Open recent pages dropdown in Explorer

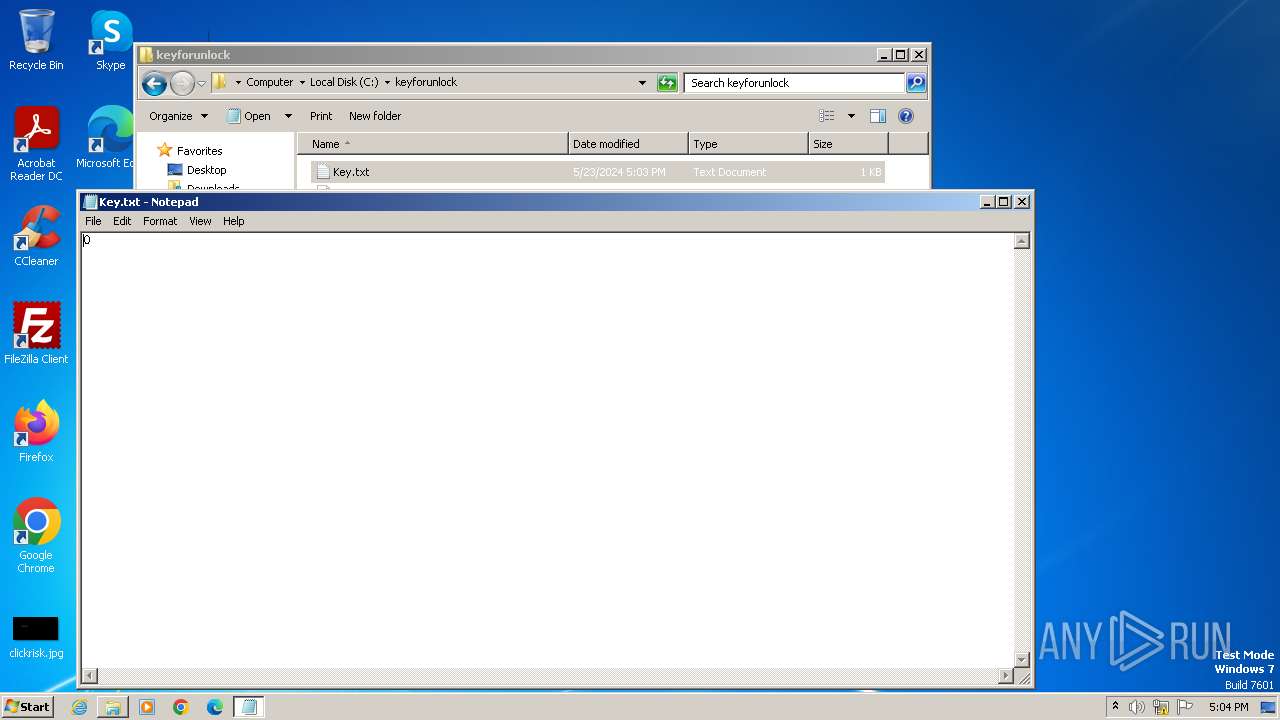point(201,83)
